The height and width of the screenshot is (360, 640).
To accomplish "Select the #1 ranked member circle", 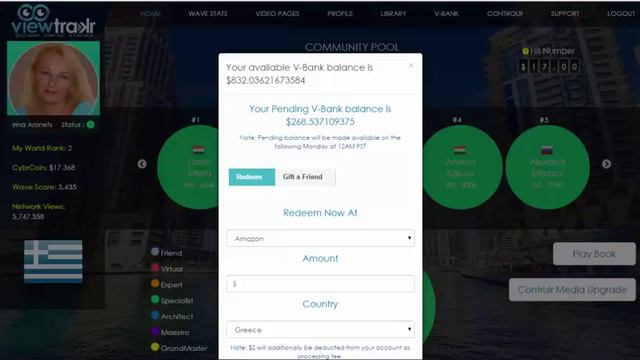I will [x=189, y=167].
